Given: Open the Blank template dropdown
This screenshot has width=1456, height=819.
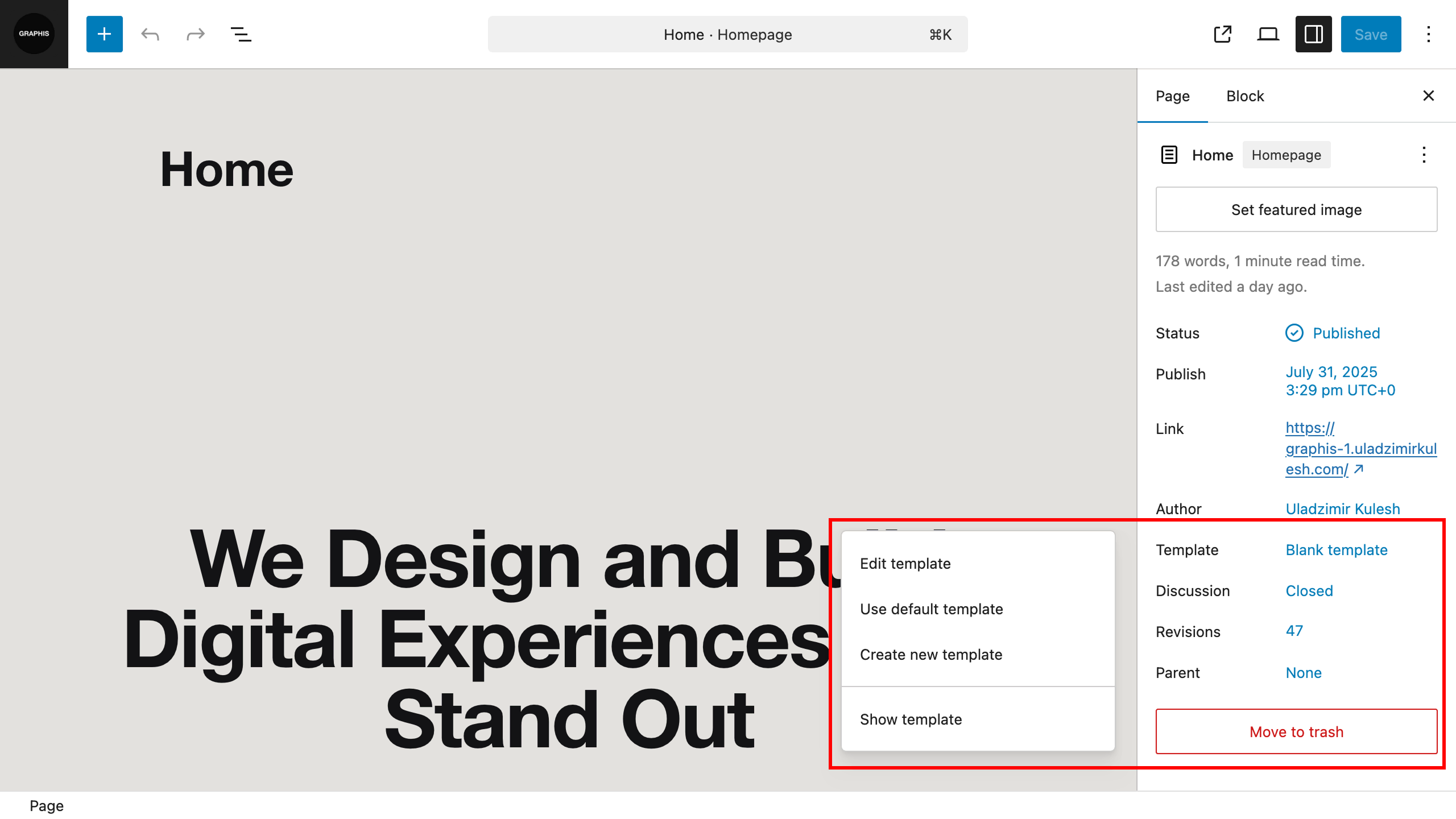Looking at the screenshot, I should (x=1336, y=550).
